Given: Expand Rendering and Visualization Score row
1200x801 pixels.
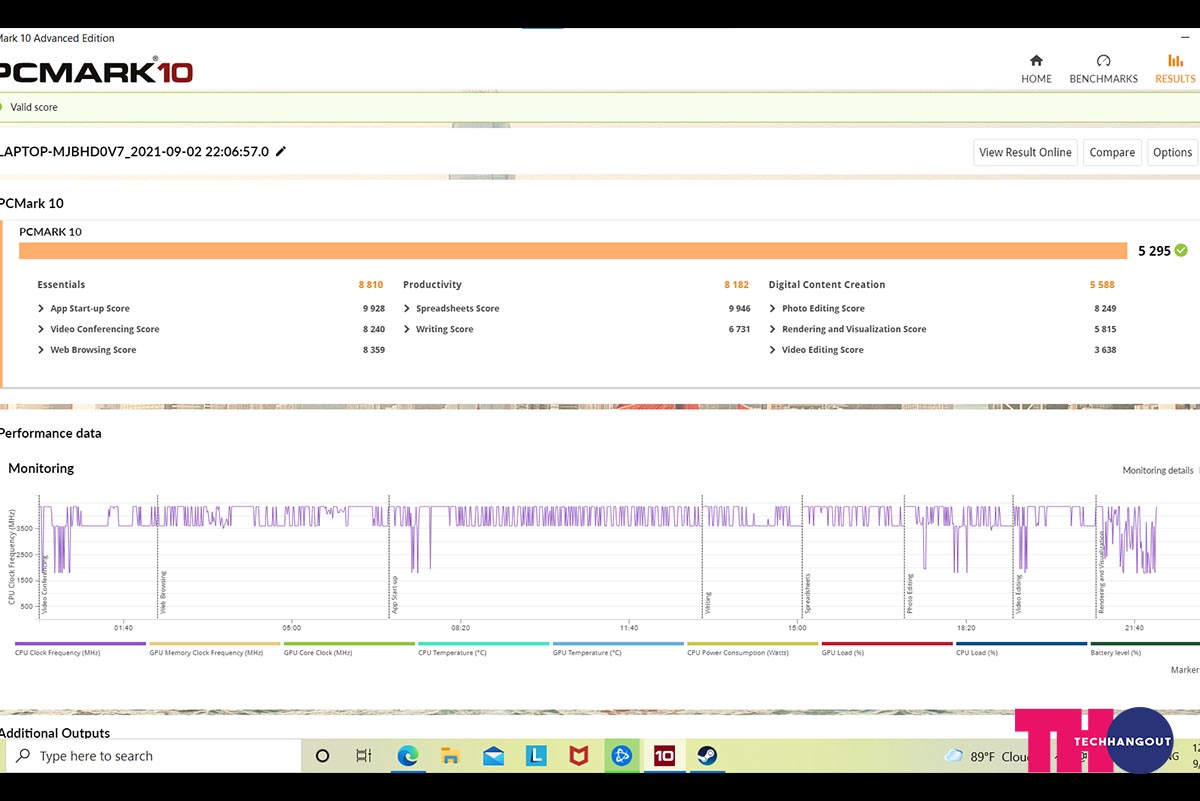Looking at the screenshot, I should (x=773, y=329).
